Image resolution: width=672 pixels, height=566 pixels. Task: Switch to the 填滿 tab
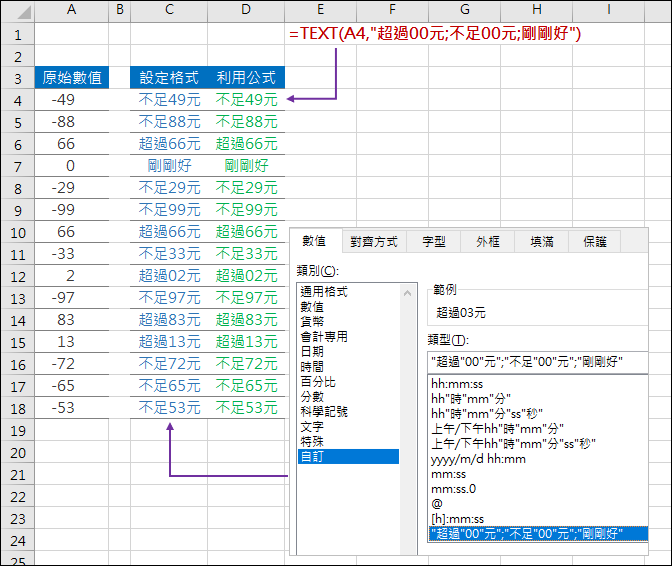[x=542, y=242]
